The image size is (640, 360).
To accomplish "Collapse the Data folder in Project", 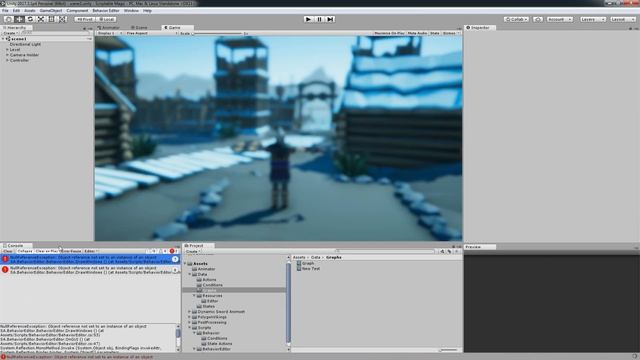I will pyautogui.click(x=190, y=274).
